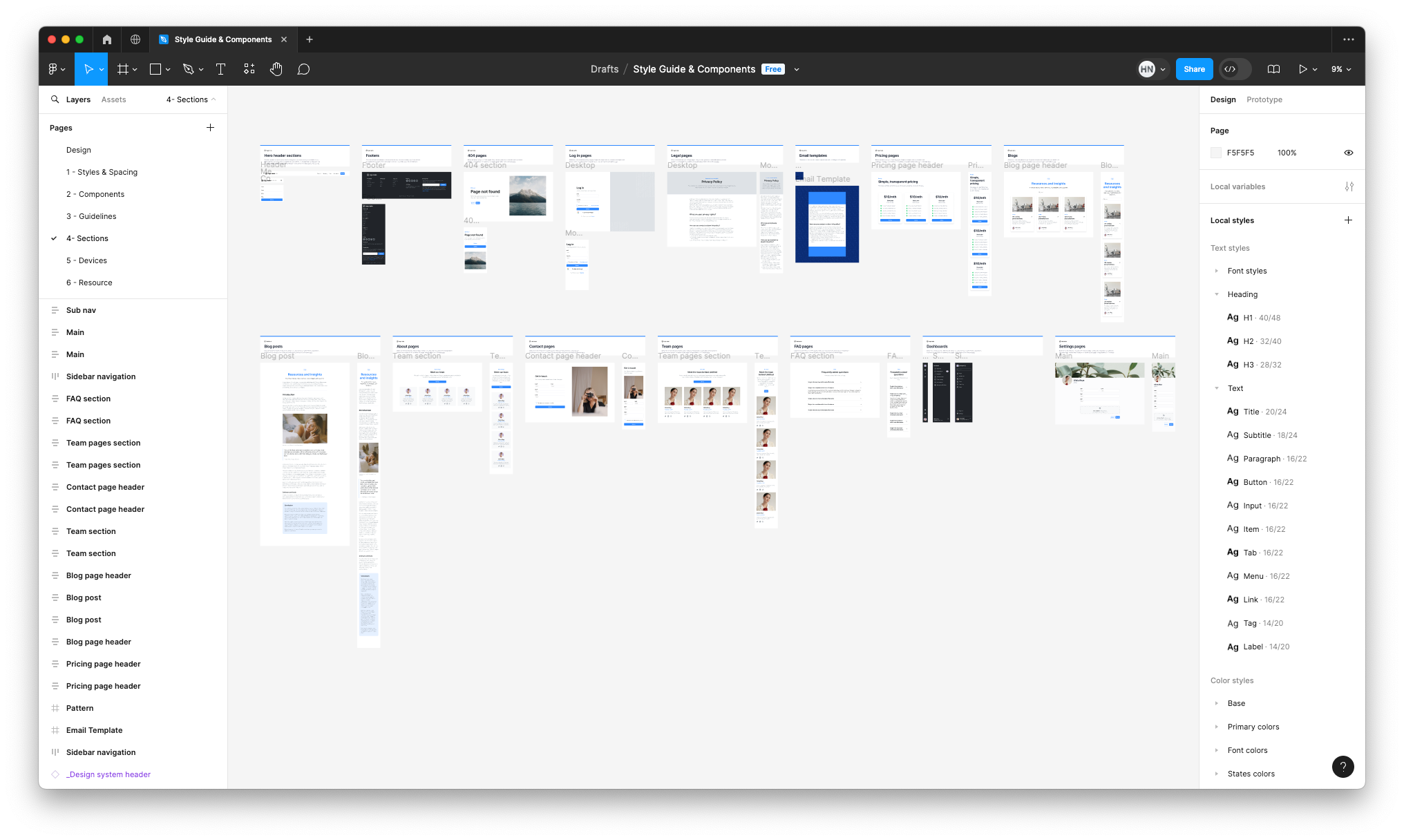Switch to the Prototype tab

pos(1264,99)
